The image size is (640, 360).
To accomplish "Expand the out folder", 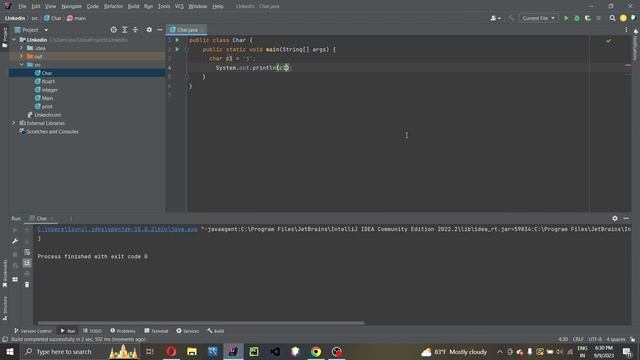I will click(22, 56).
